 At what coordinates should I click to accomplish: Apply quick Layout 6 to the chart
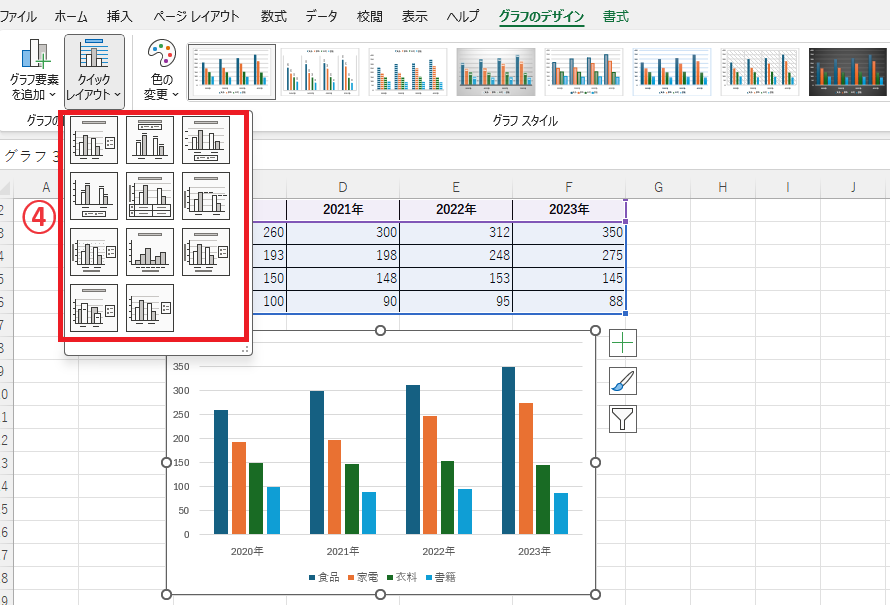coord(206,196)
